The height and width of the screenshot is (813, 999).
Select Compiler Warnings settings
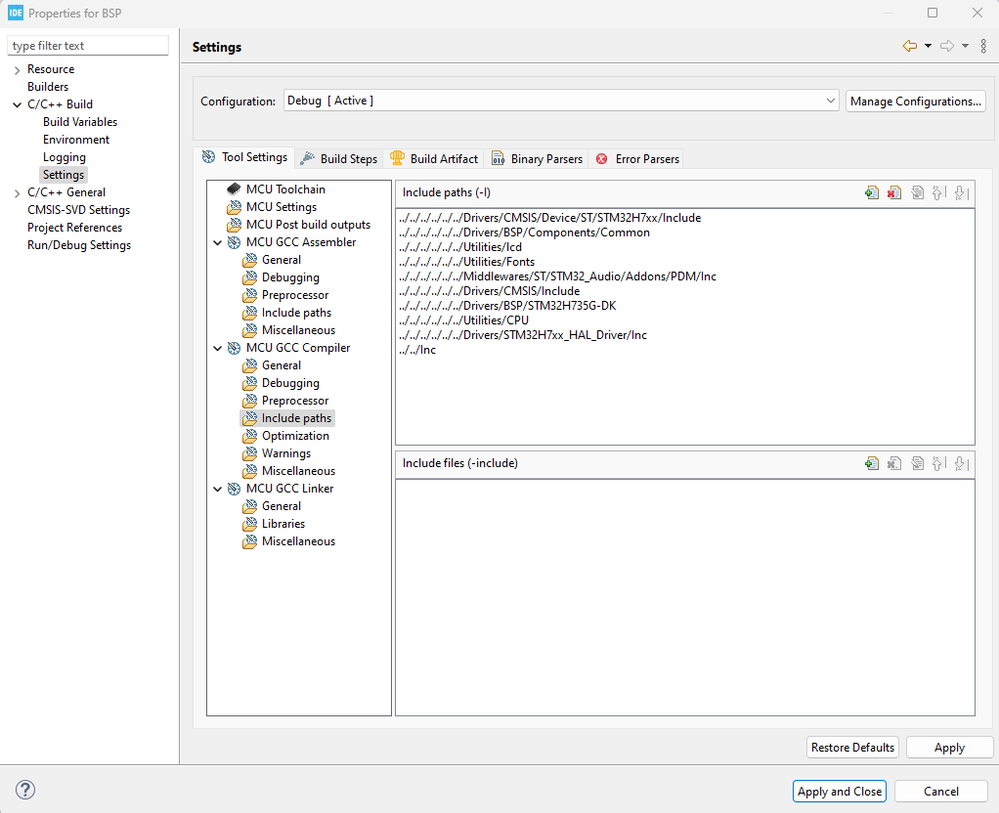(x=277, y=453)
